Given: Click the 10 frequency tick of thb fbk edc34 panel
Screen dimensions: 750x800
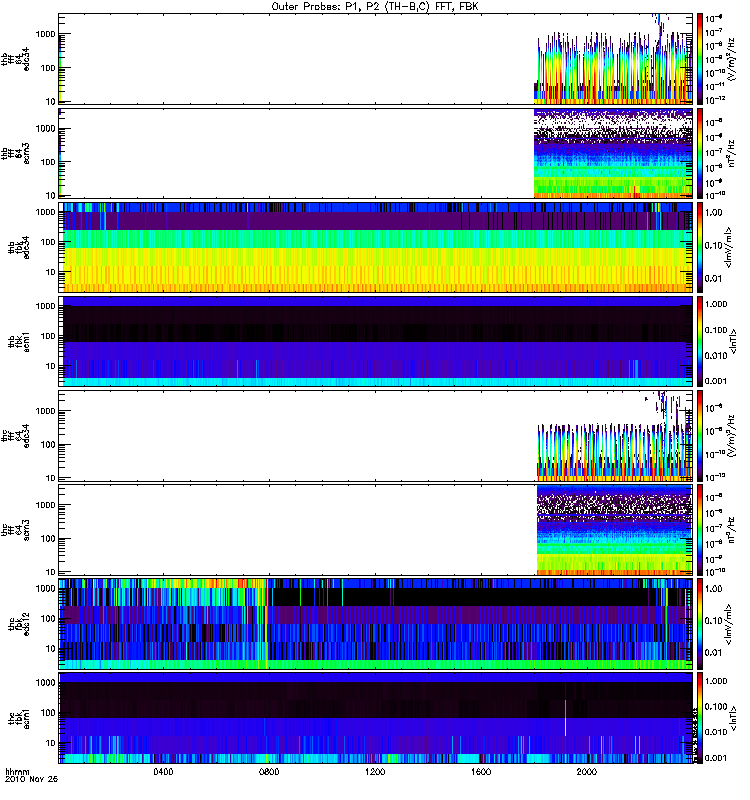Looking at the screenshot, I should tap(50, 272).
